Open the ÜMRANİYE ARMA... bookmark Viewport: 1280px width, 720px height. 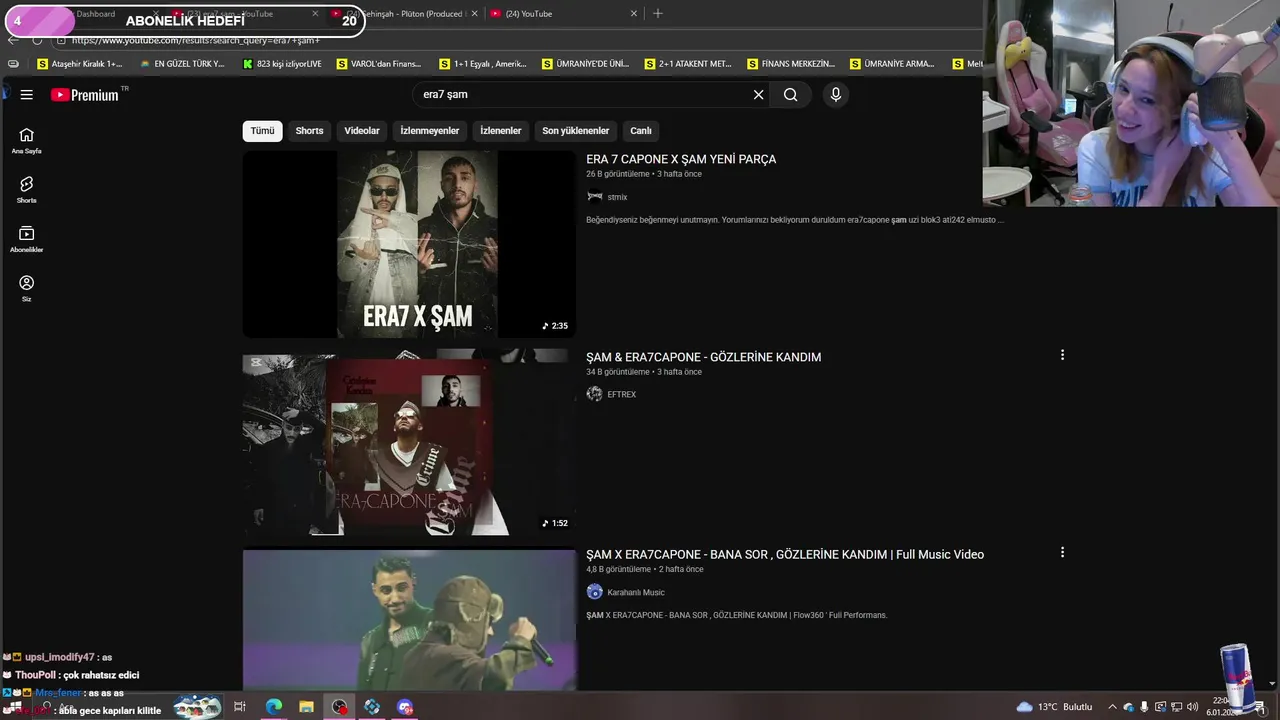[893, 64]
